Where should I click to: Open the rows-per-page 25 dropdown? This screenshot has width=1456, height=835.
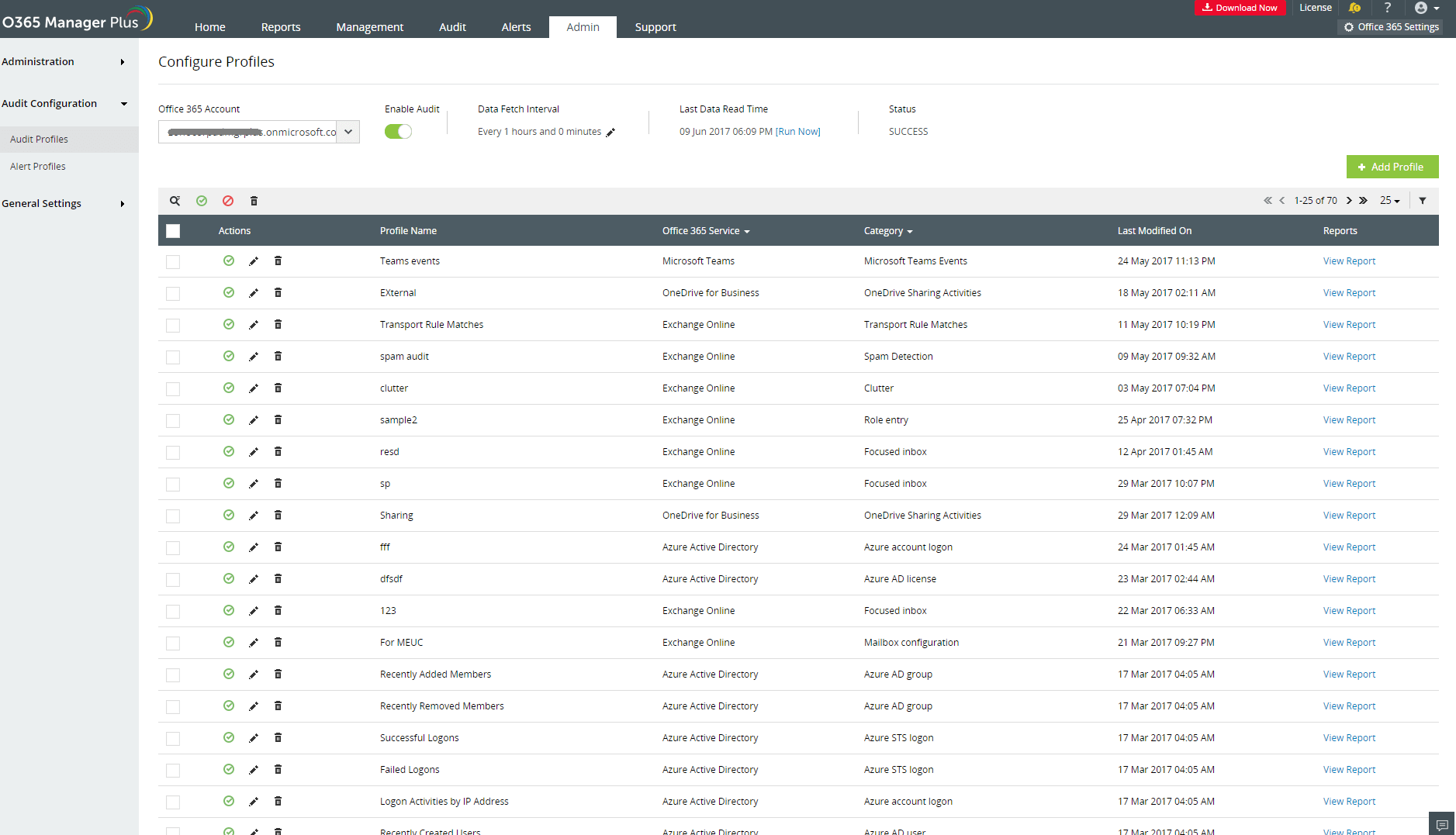point(1390,201)
